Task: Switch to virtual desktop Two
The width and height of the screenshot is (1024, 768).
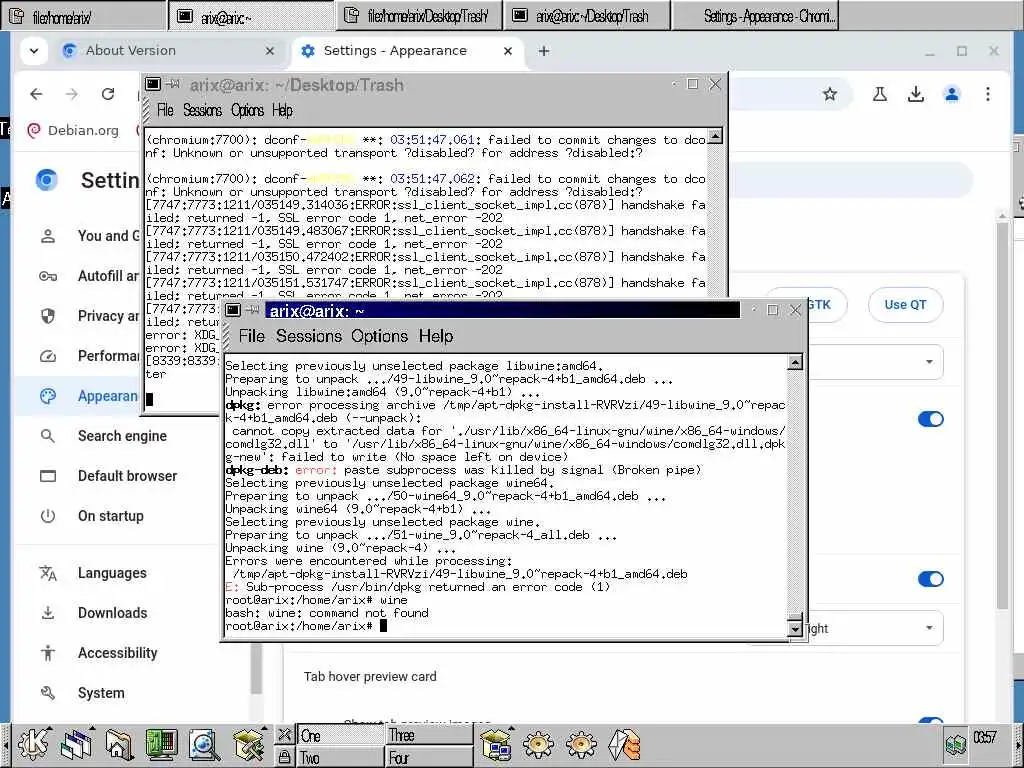Action: pyautogui.click(x=340, y=758)
